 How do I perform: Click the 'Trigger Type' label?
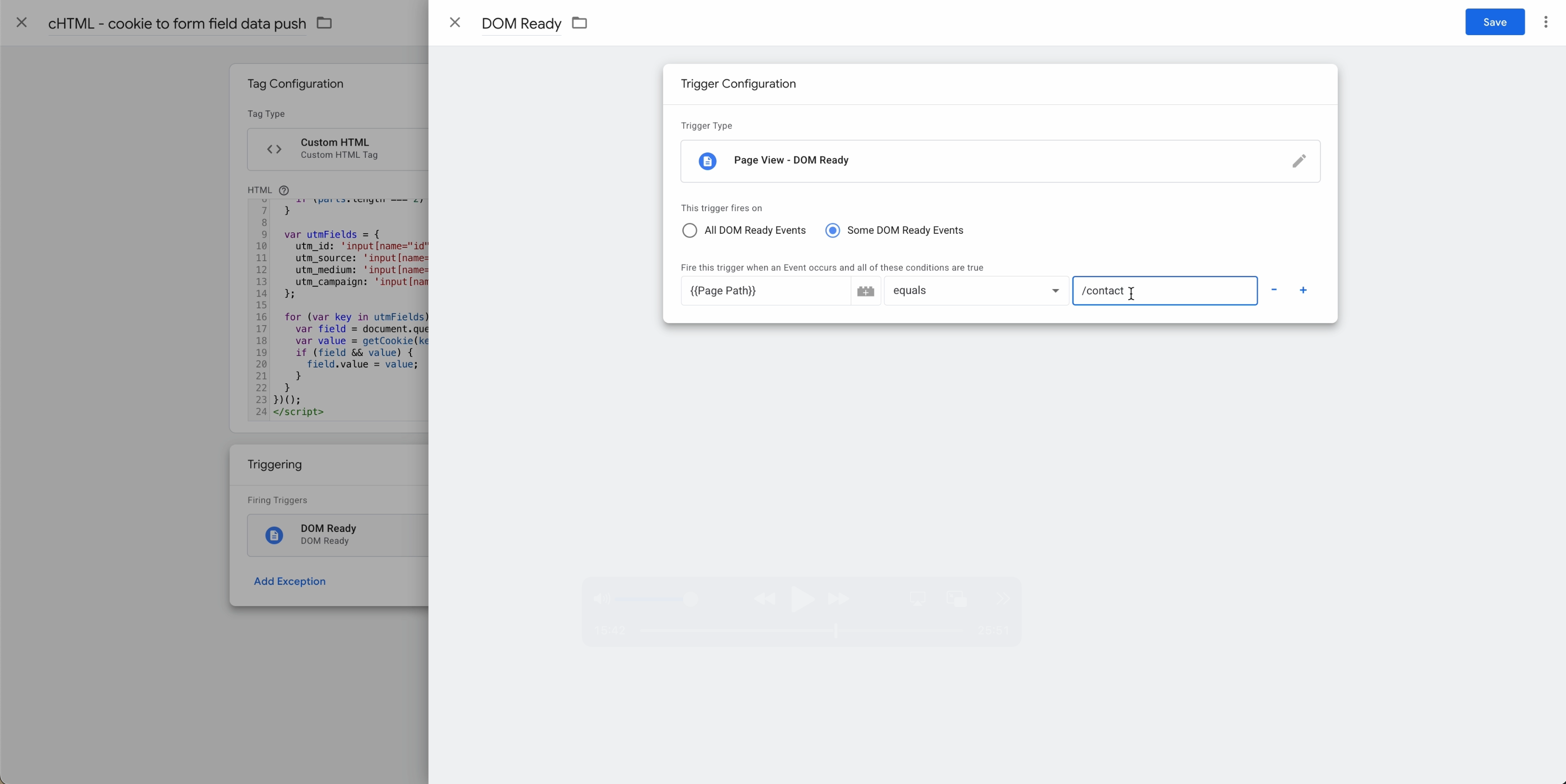click(x=706, y=126)
